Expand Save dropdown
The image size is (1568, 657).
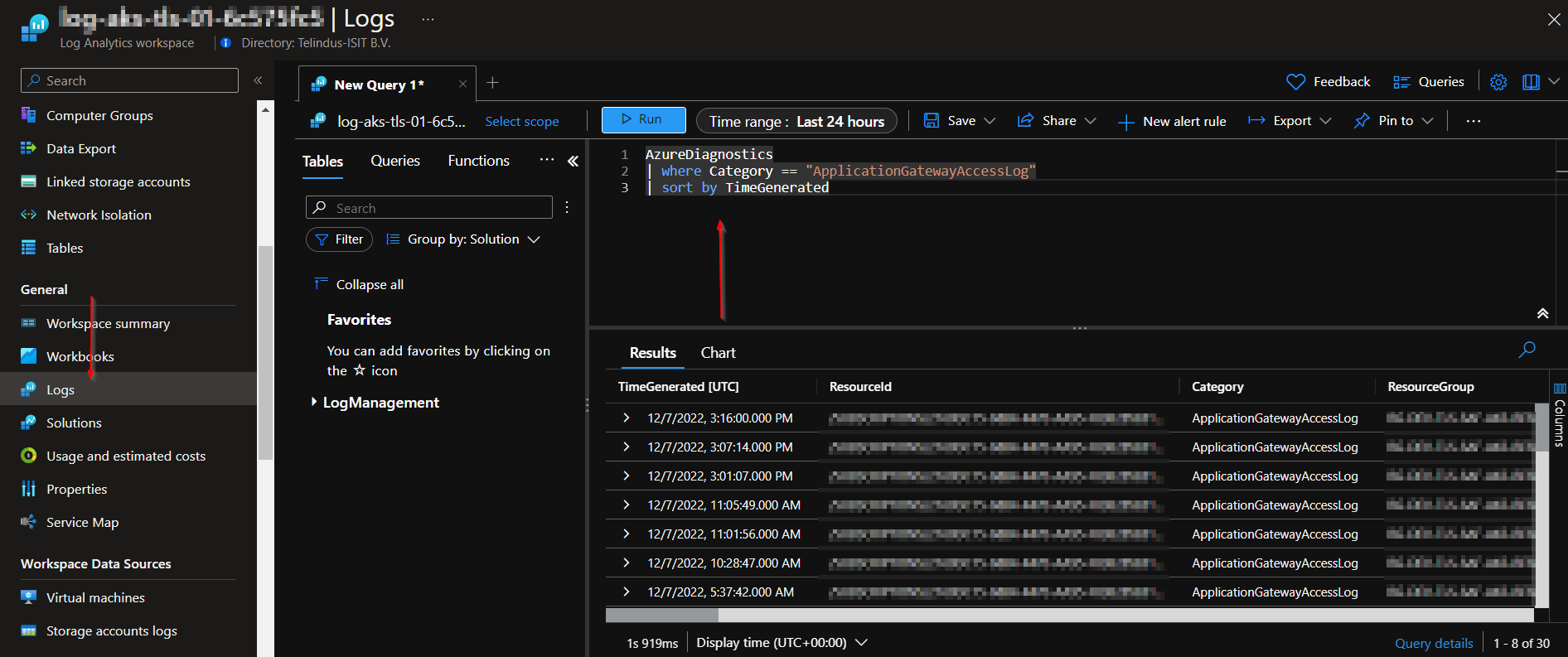(990, 121)
